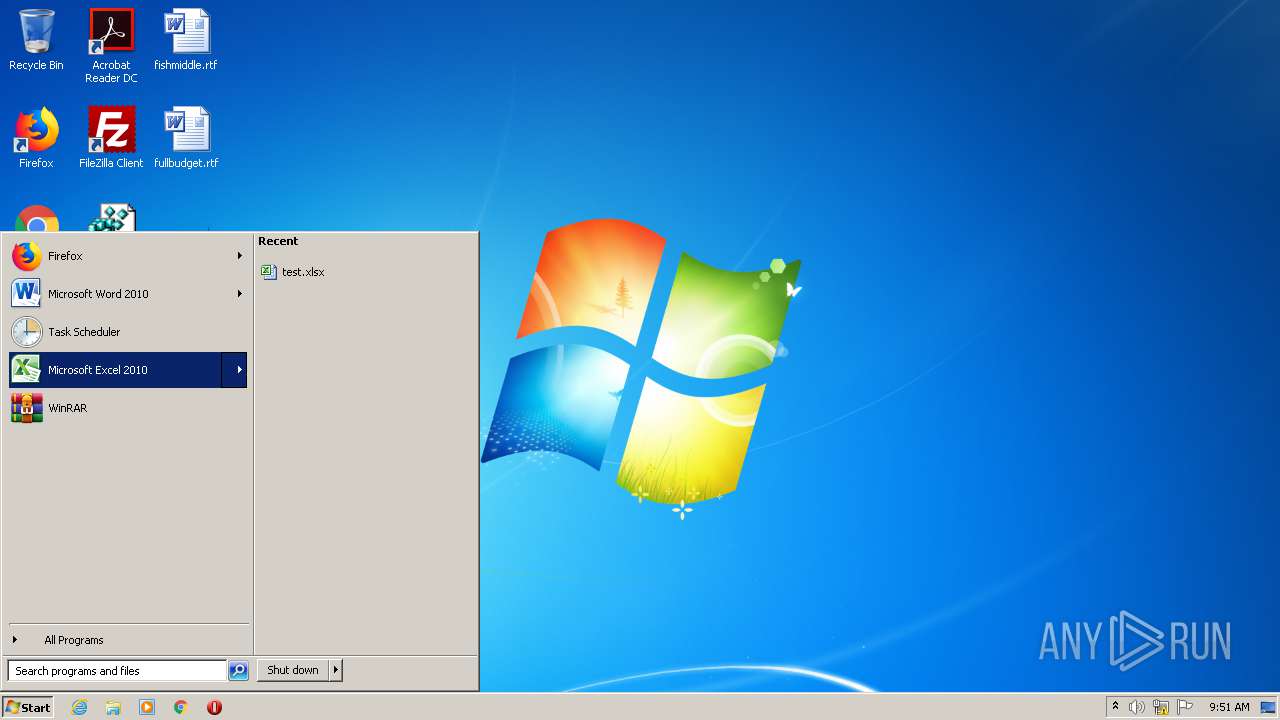Open Opera browser from taskbar
The image size is (1280, 720).
click(x=214, y=707)
